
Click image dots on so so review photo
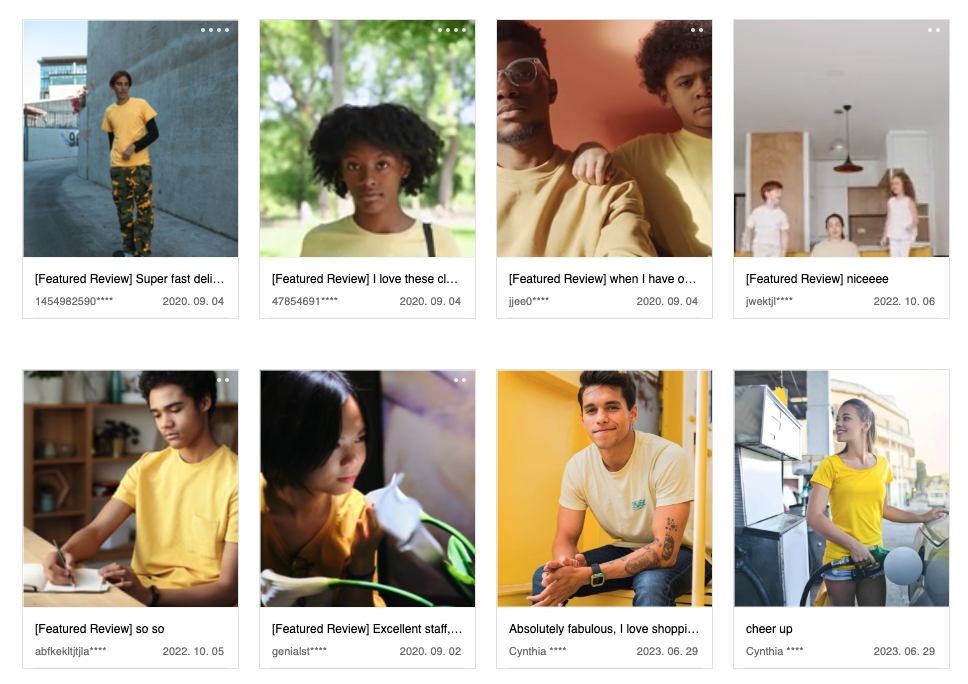(x=223, y=380)
